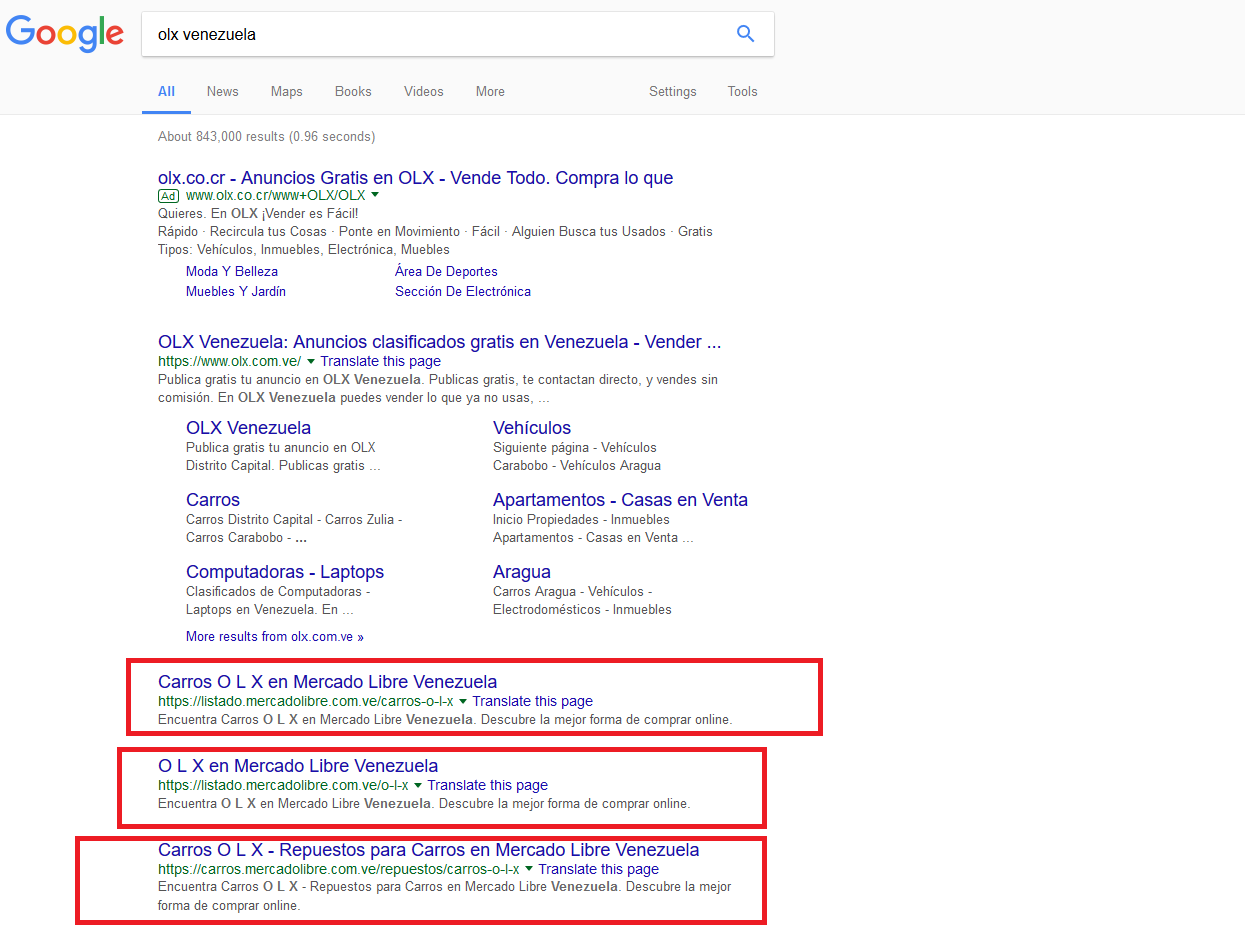Open 'Carros O L X - Repuestos para Carros' result
Viewport: 1245px width, 932px height.
pos(428,850)
